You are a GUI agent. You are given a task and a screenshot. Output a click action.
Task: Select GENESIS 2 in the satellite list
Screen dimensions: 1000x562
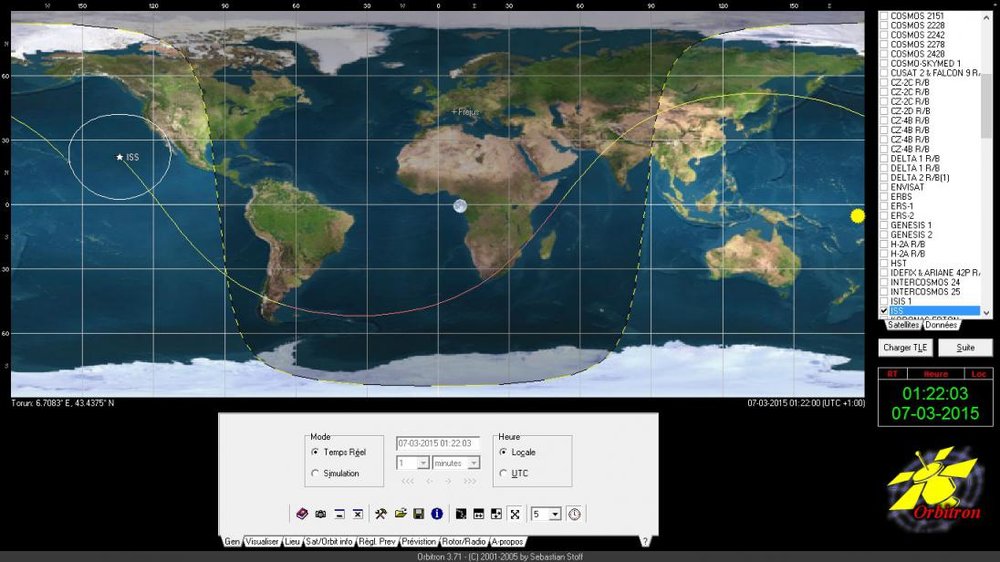[911, 235]
